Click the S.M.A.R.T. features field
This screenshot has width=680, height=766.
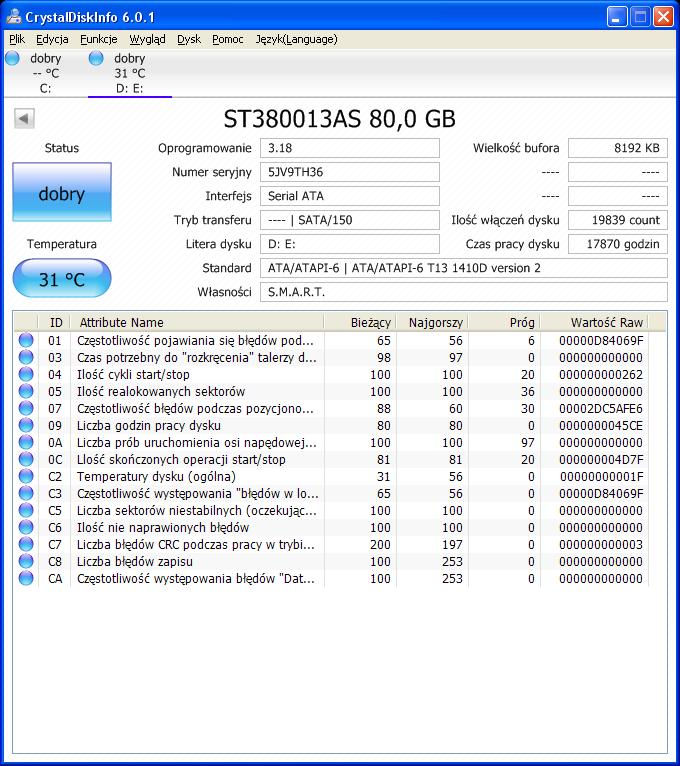464,292
